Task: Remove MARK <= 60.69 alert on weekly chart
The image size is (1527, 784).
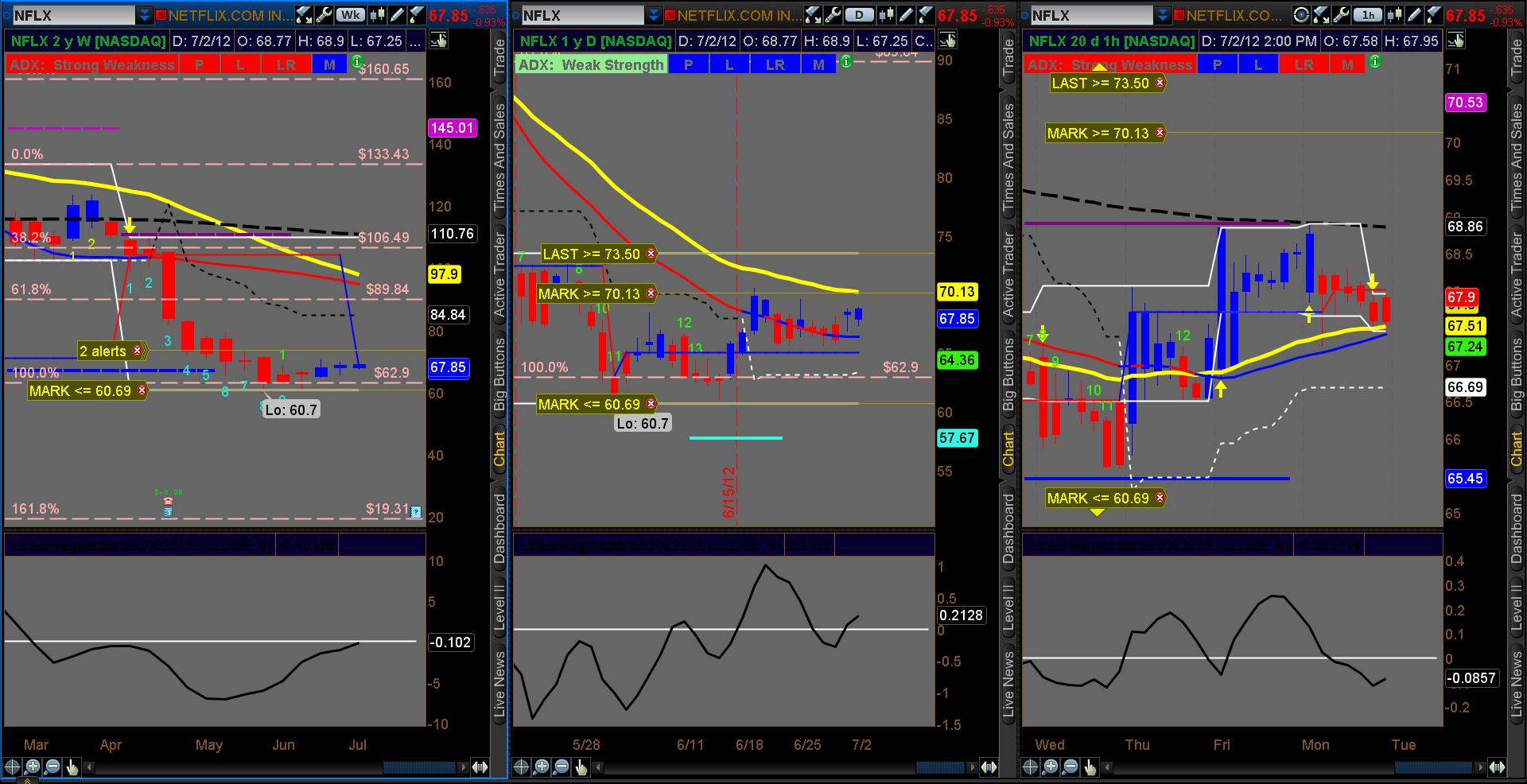Action: click(142, 390)
